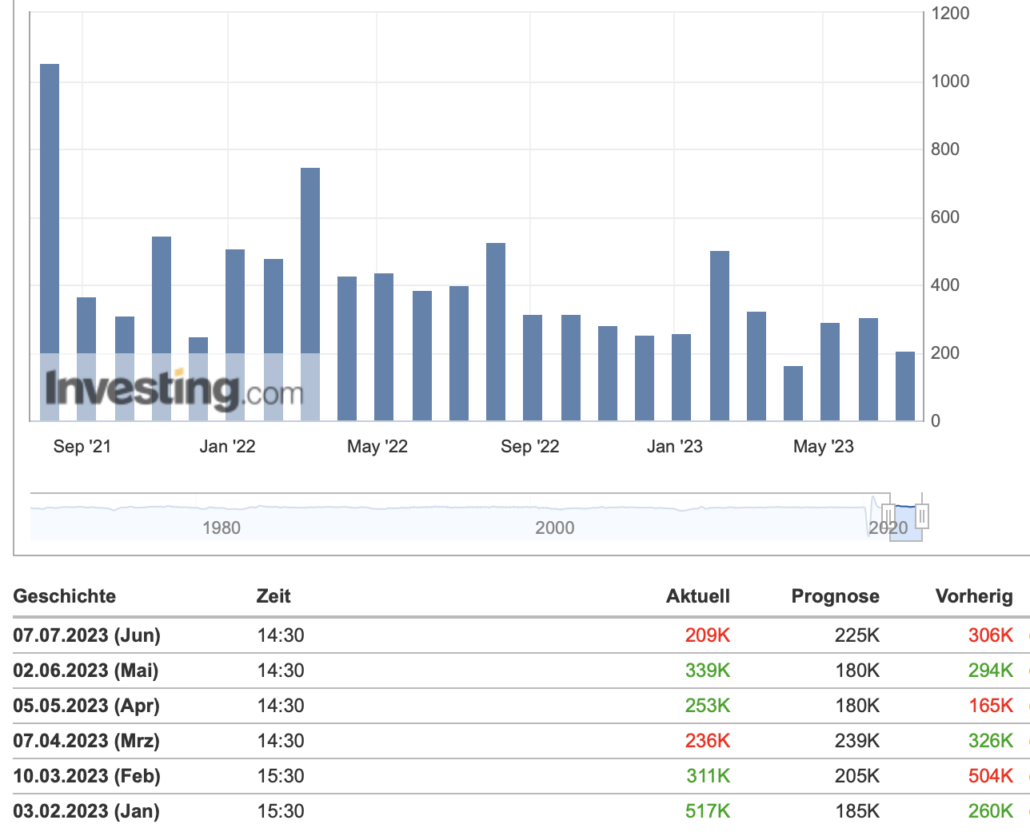Click the red 504K previous value
The width and height of the screenshot is (1030, 836).
tap(990, 776)
